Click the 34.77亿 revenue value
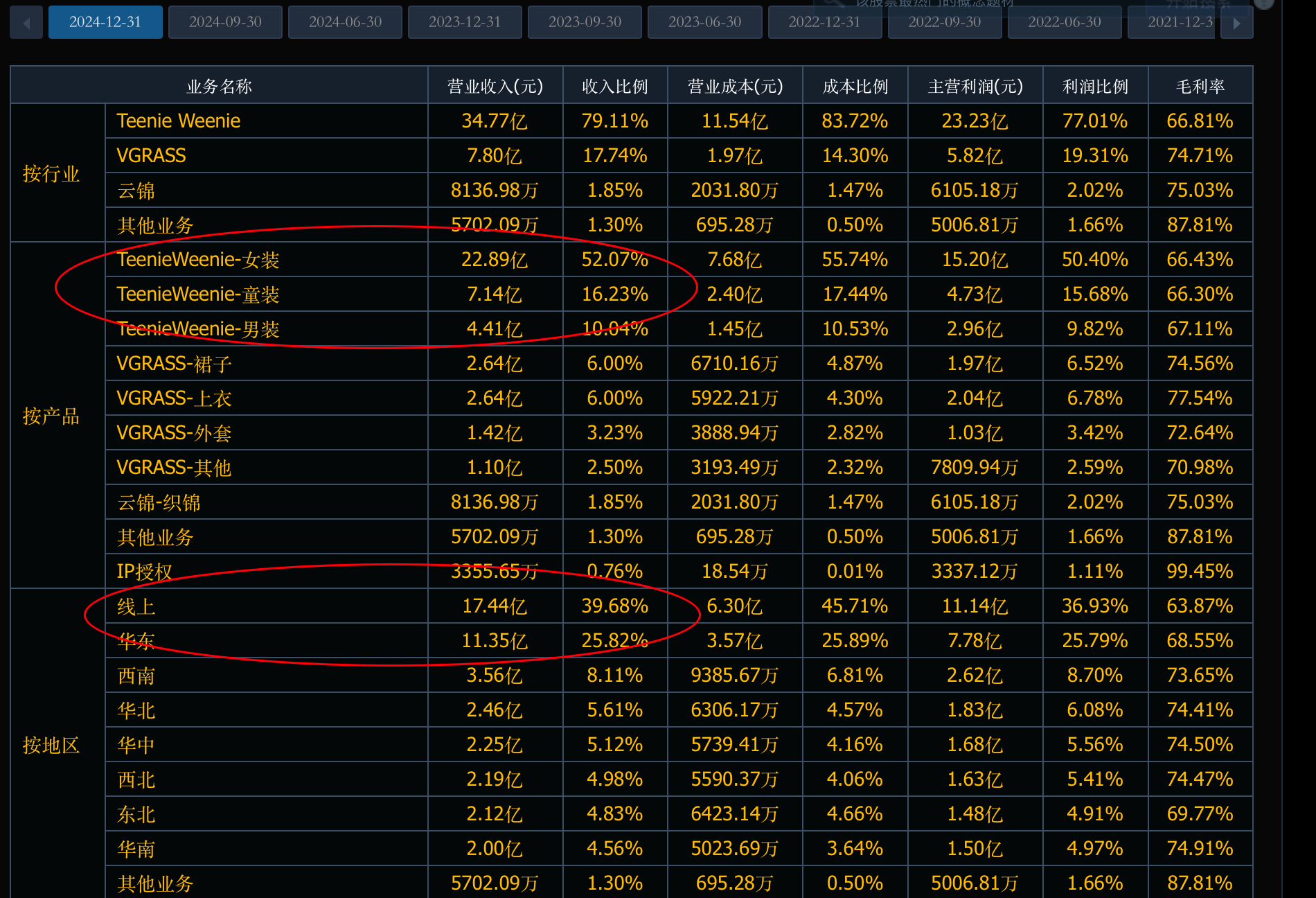Viewport: 1316px width, 898px height. coord(495,121)
